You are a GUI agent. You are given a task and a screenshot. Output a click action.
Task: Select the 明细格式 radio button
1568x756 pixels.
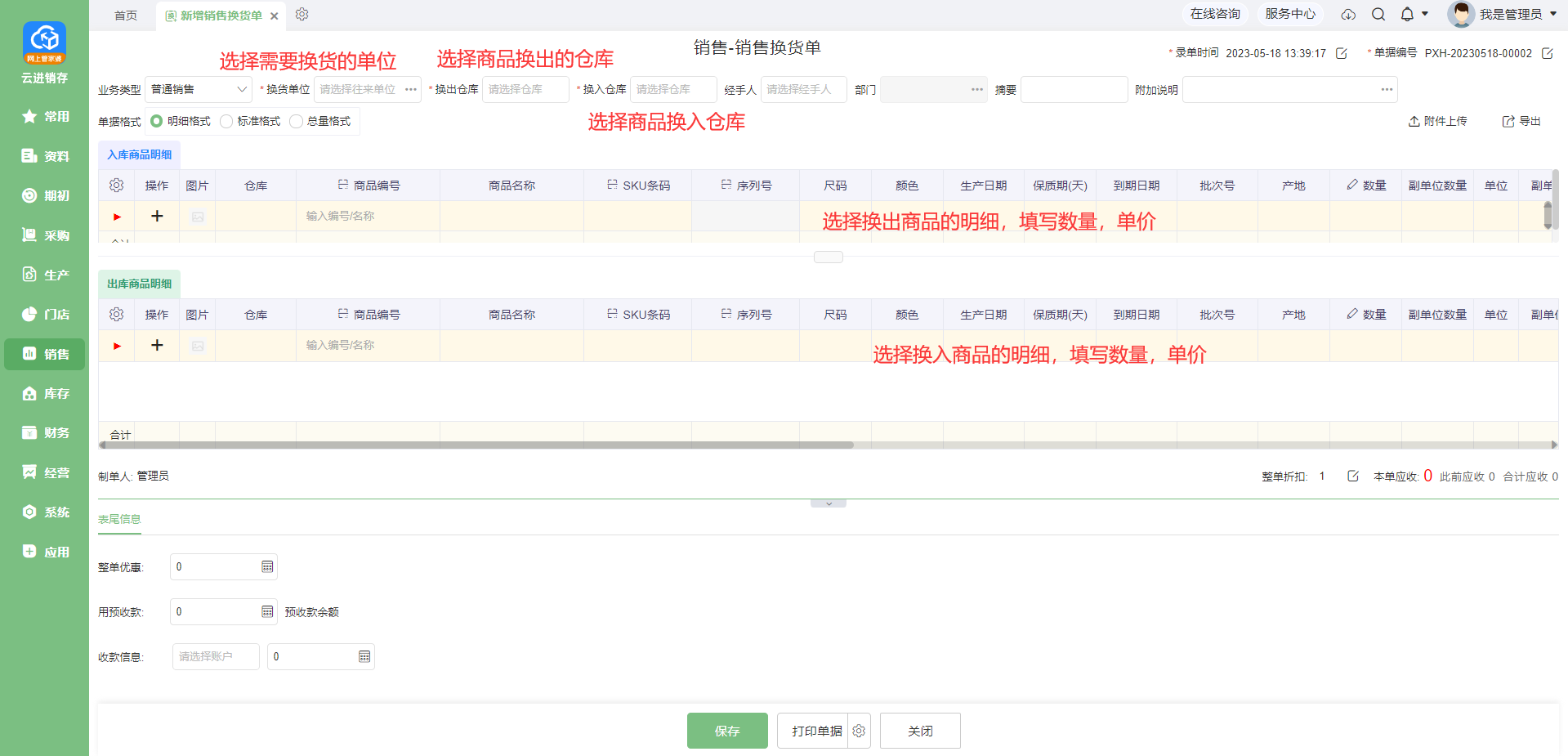[x=157, y=121]
